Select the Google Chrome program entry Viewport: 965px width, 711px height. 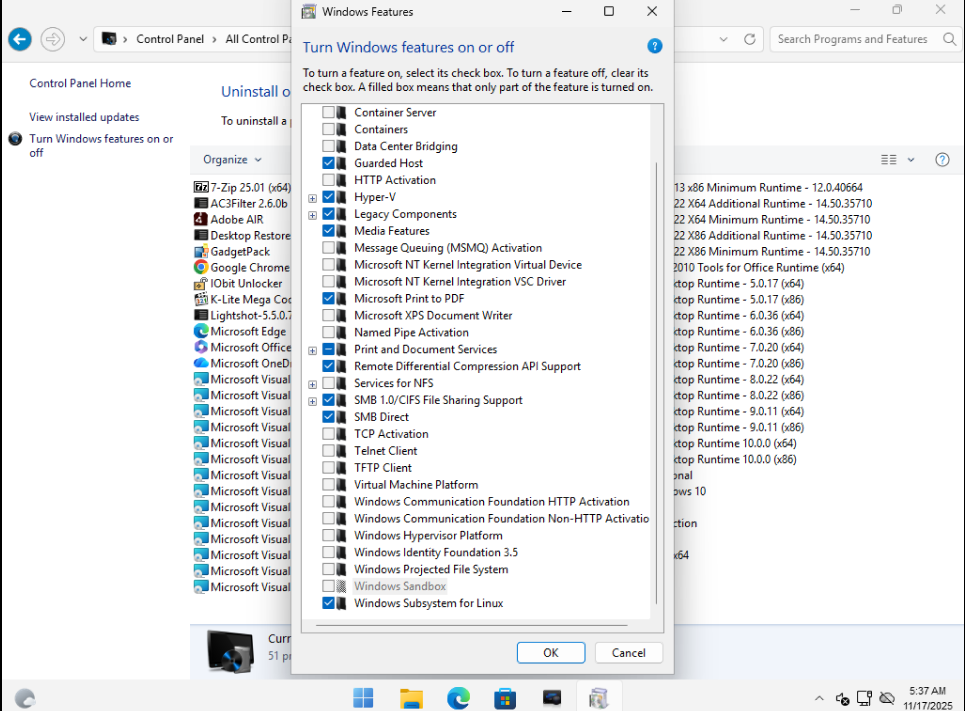click(x=249, y=268)
